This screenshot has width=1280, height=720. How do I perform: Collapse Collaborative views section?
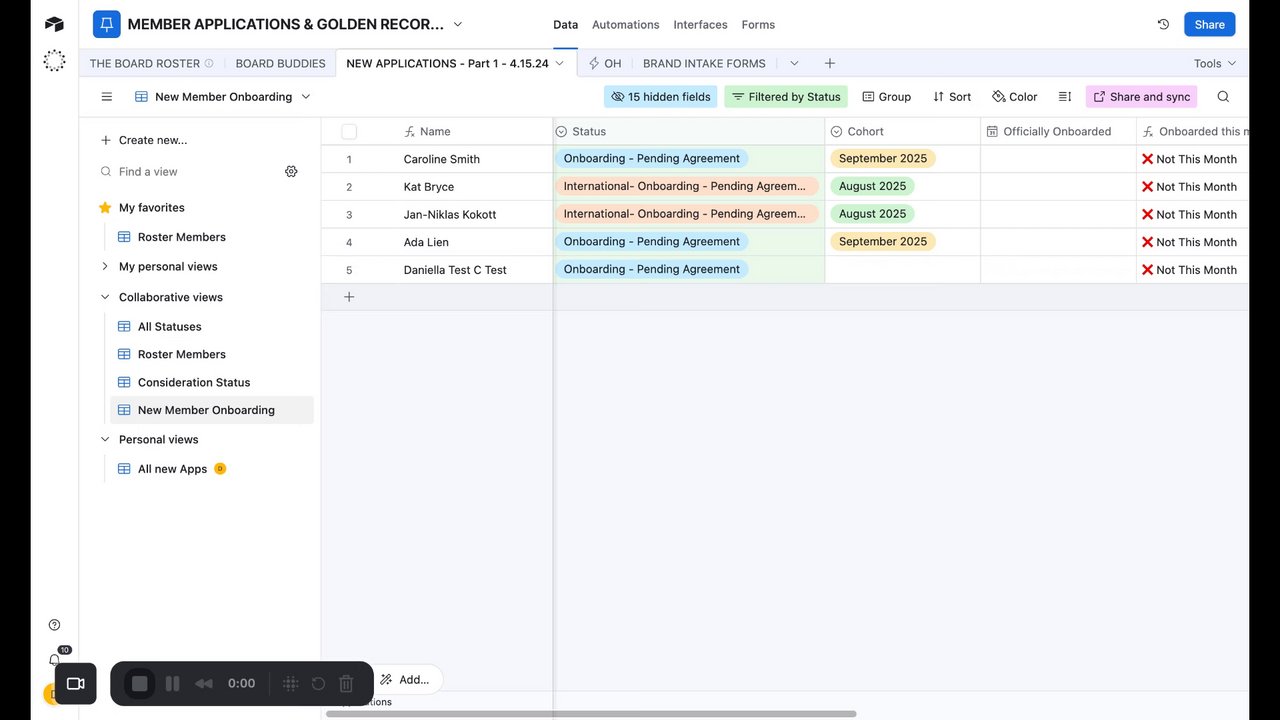(x=105, y=297)
